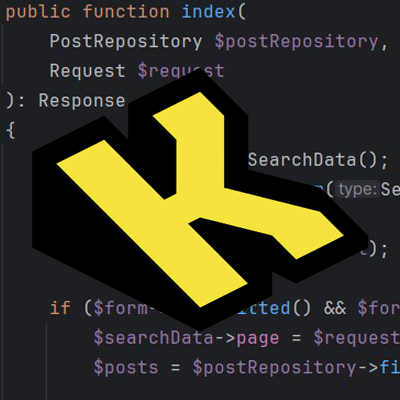Click the "type:" inlay hint
This screenshot has width=400, height=400.
[357, 189]
